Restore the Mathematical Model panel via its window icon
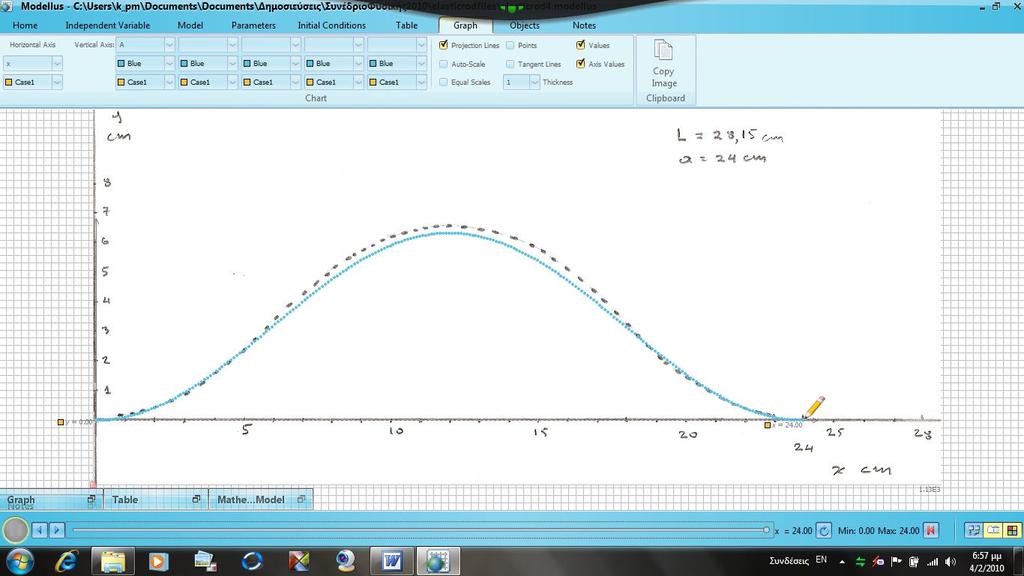The image size is (1024, 576). click(301, 499)
